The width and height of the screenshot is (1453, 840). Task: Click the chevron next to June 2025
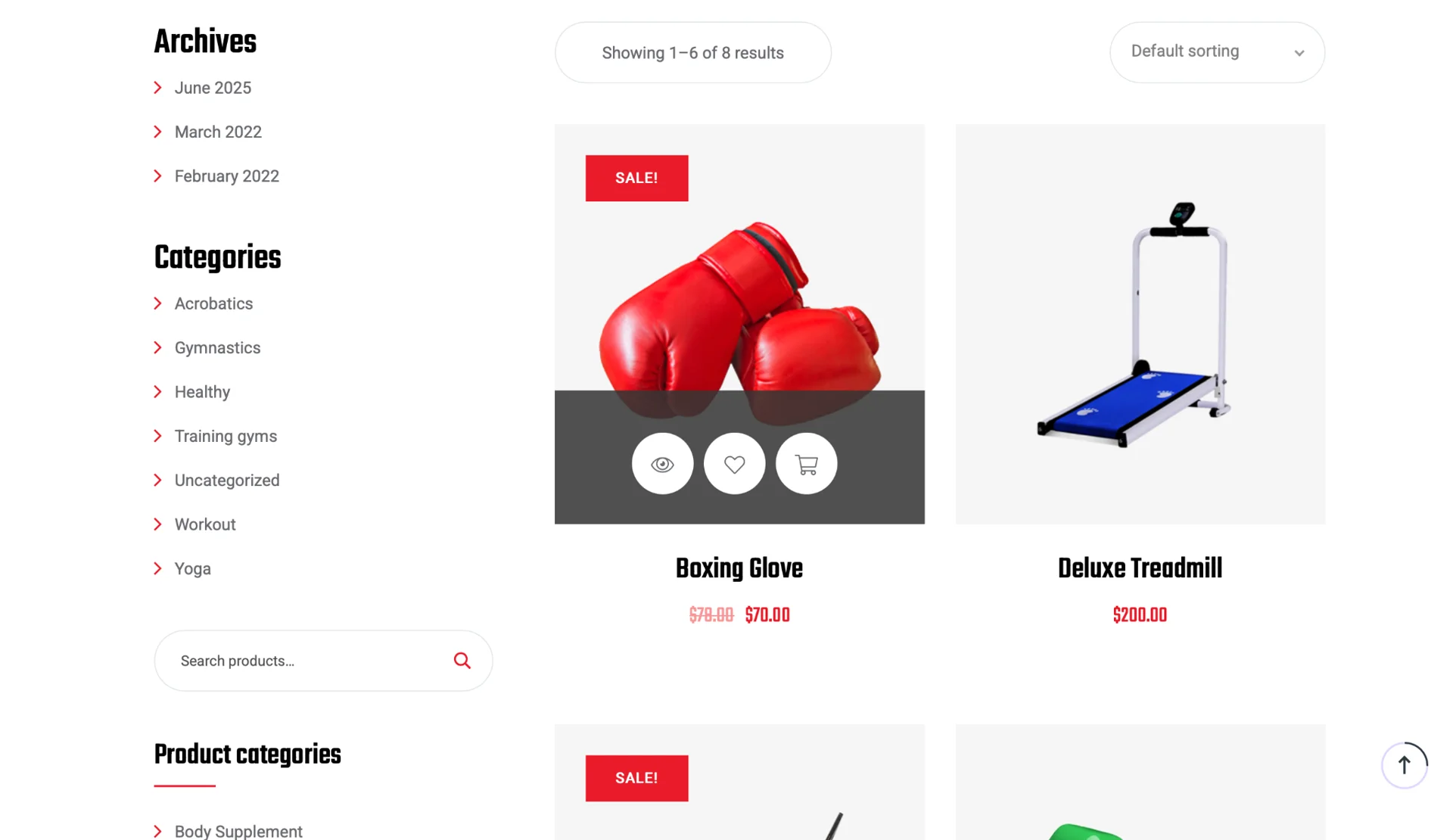pos(157,88)
